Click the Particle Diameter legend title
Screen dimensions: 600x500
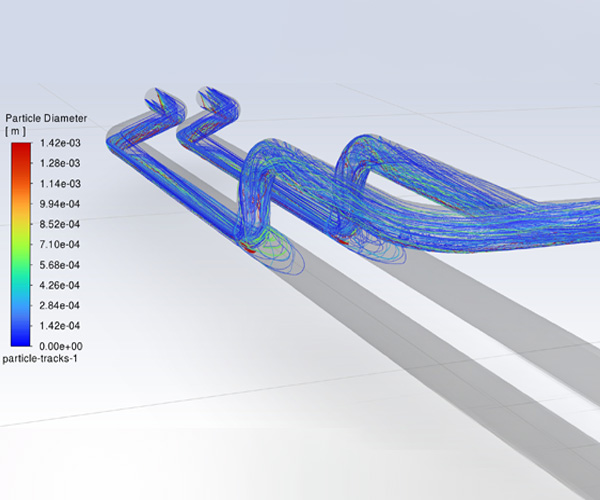pyautogui.click(x=46, y=118)
